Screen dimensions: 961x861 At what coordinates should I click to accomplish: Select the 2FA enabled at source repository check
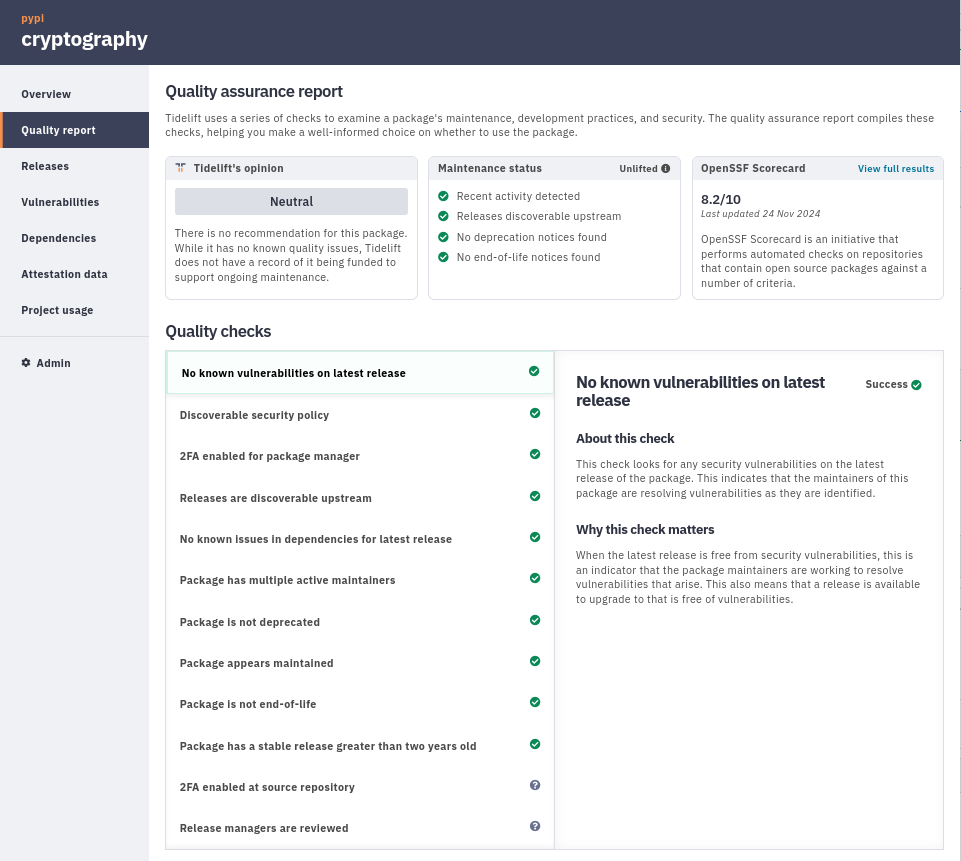tap(360, 787)
